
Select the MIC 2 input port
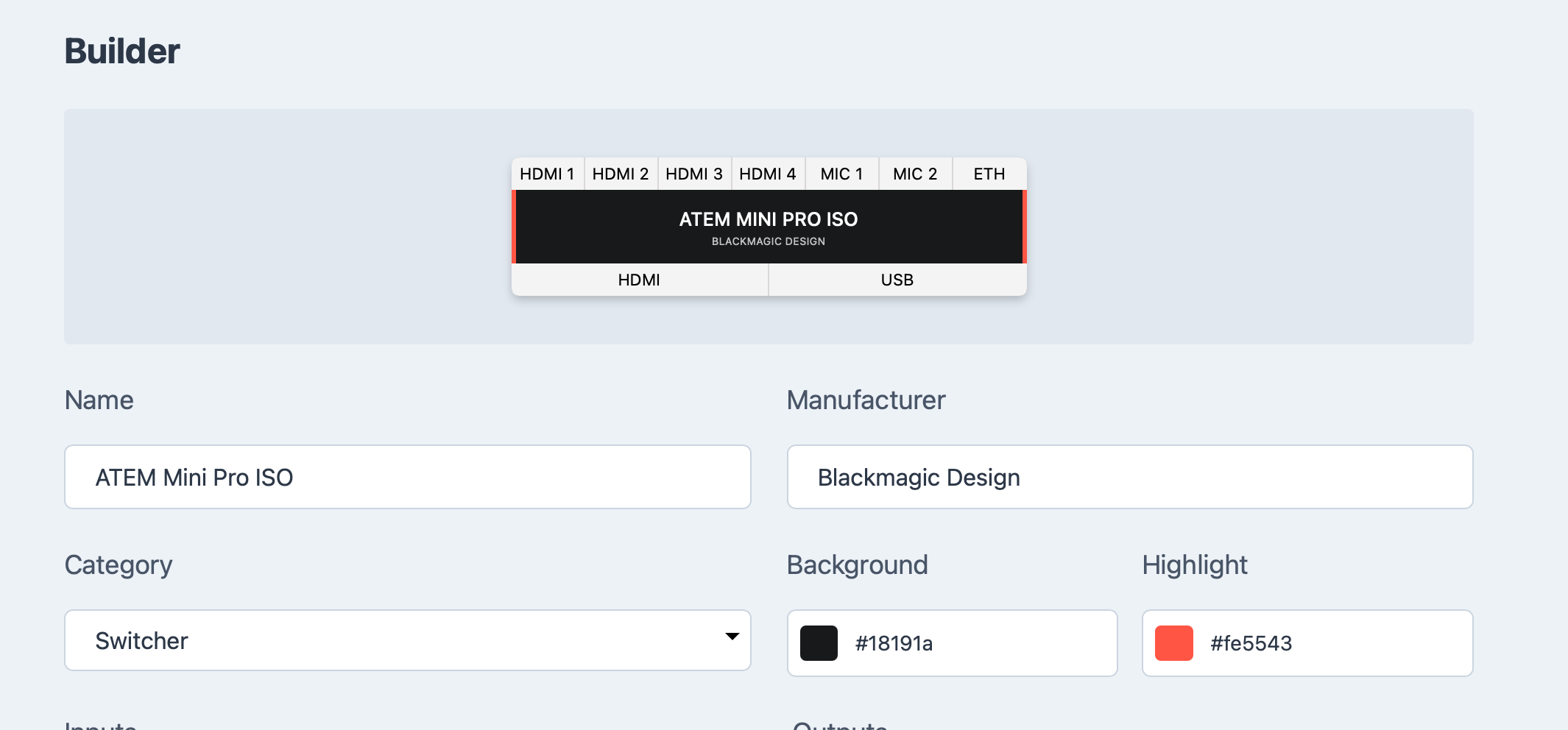point(916,174)
